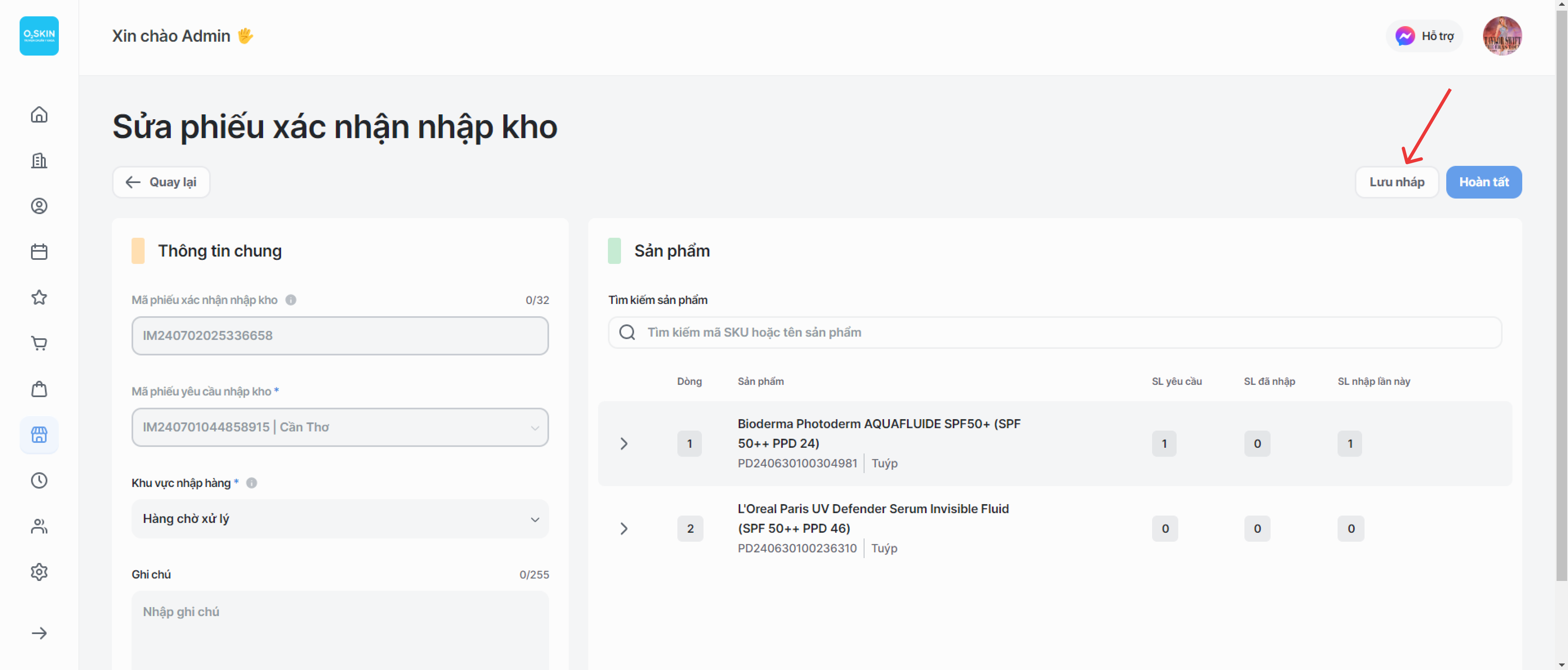Image resolution: width=1568 pixels, height=670 pixels.
Task: Click the shopping bag sidebar icon
Action: (x=39, y=389)
